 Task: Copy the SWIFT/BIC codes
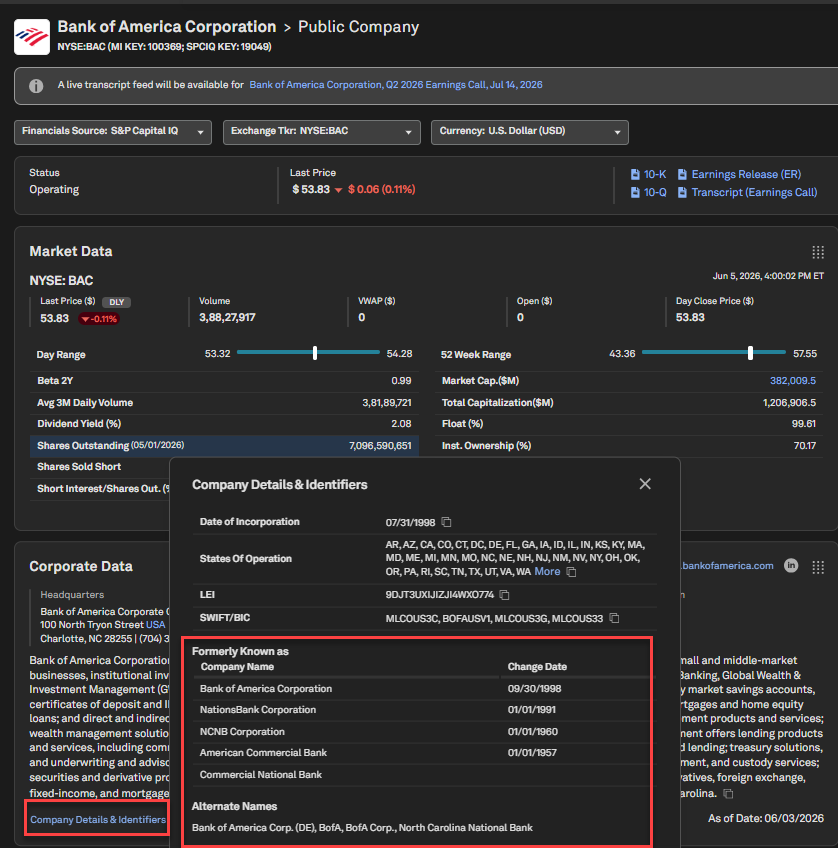[614, 618]
